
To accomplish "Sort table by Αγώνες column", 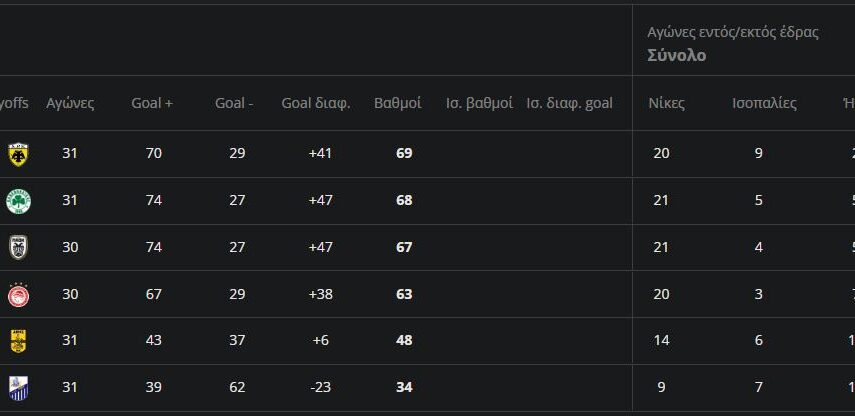I will [70, 103].
